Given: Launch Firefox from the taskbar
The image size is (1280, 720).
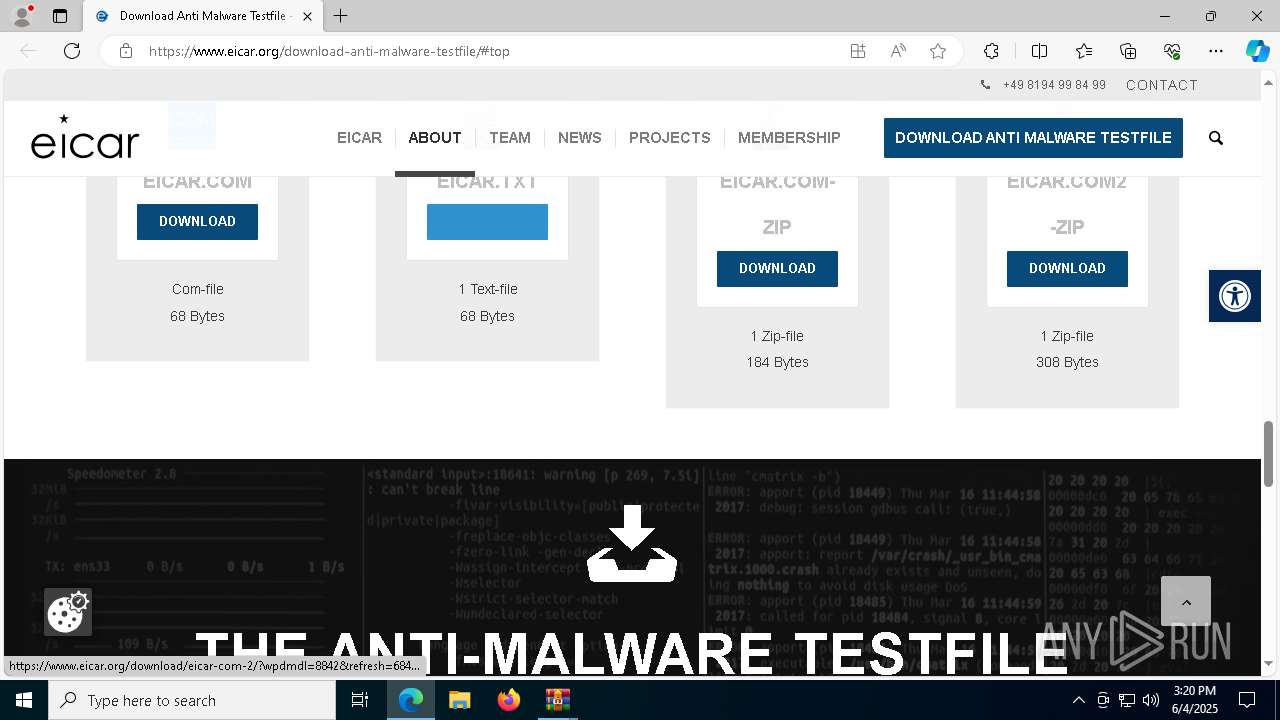Looking at the screenshot, I should pos(508,700).
